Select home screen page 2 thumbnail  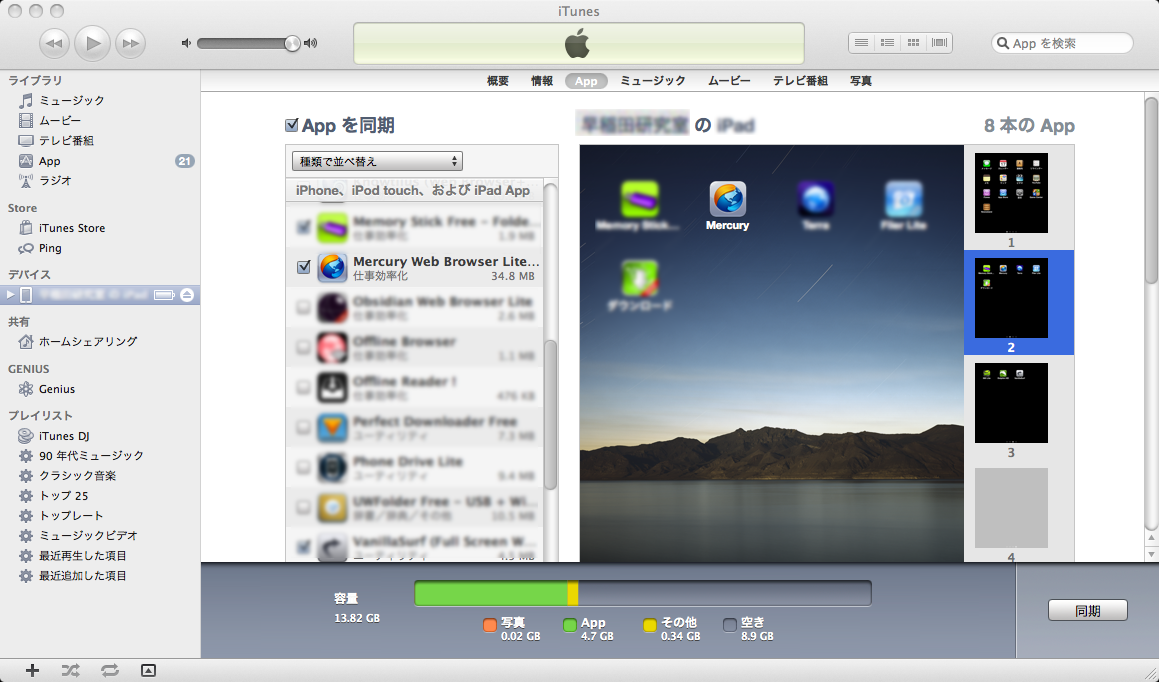(x=1011, y=298)
